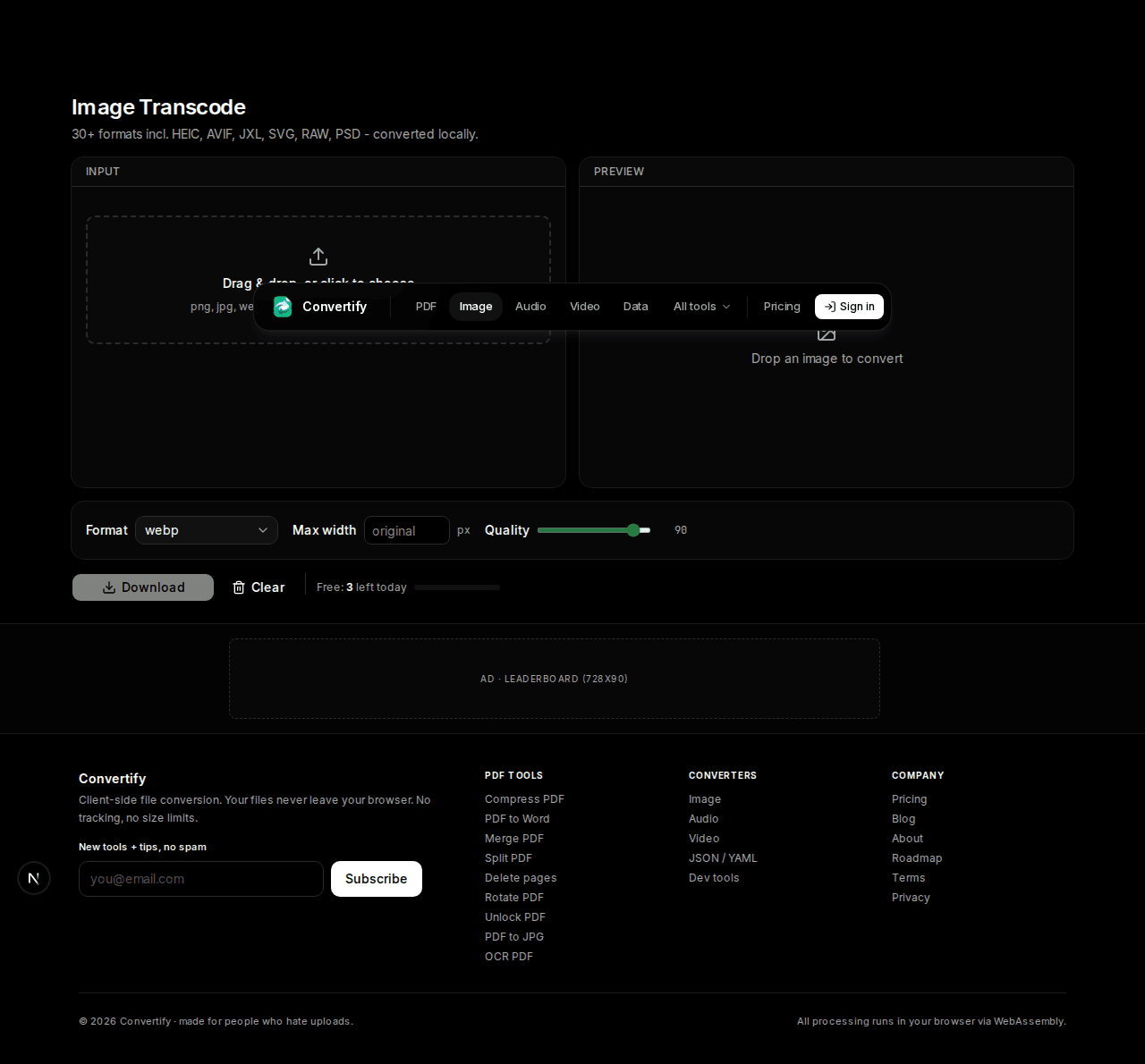Click the Drop an image to convert text
This screenshot has height=1064, width=1145.
[x=827, y=359]
